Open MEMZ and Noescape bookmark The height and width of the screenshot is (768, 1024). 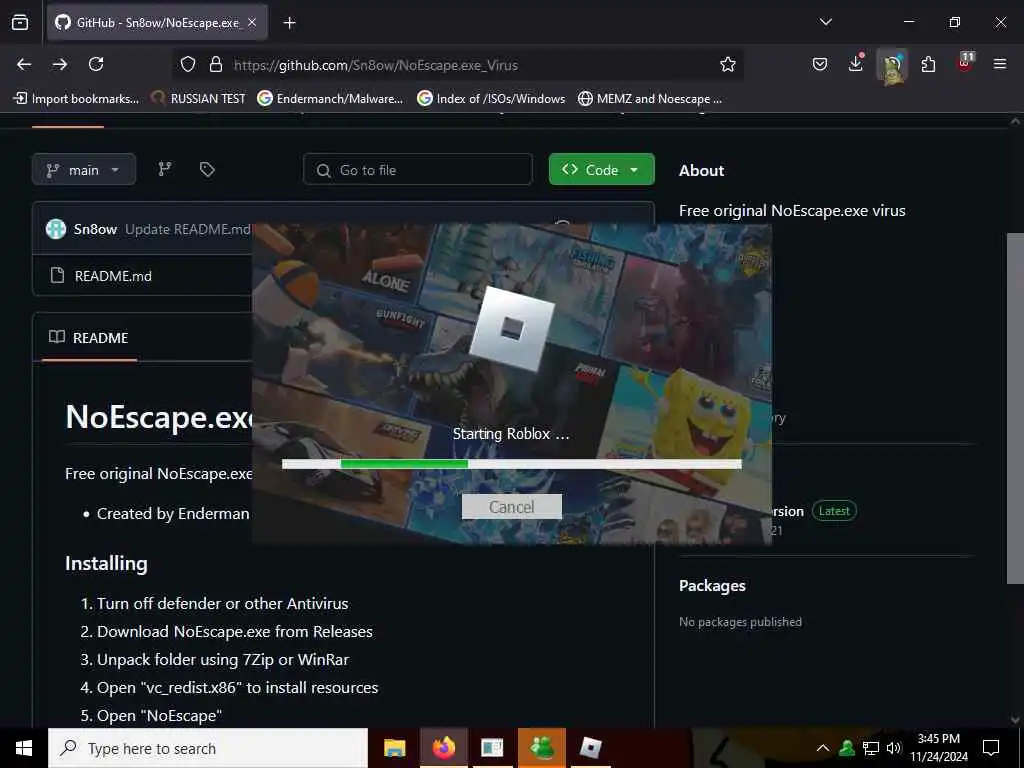pyautogui.click(x=650, y=99)
